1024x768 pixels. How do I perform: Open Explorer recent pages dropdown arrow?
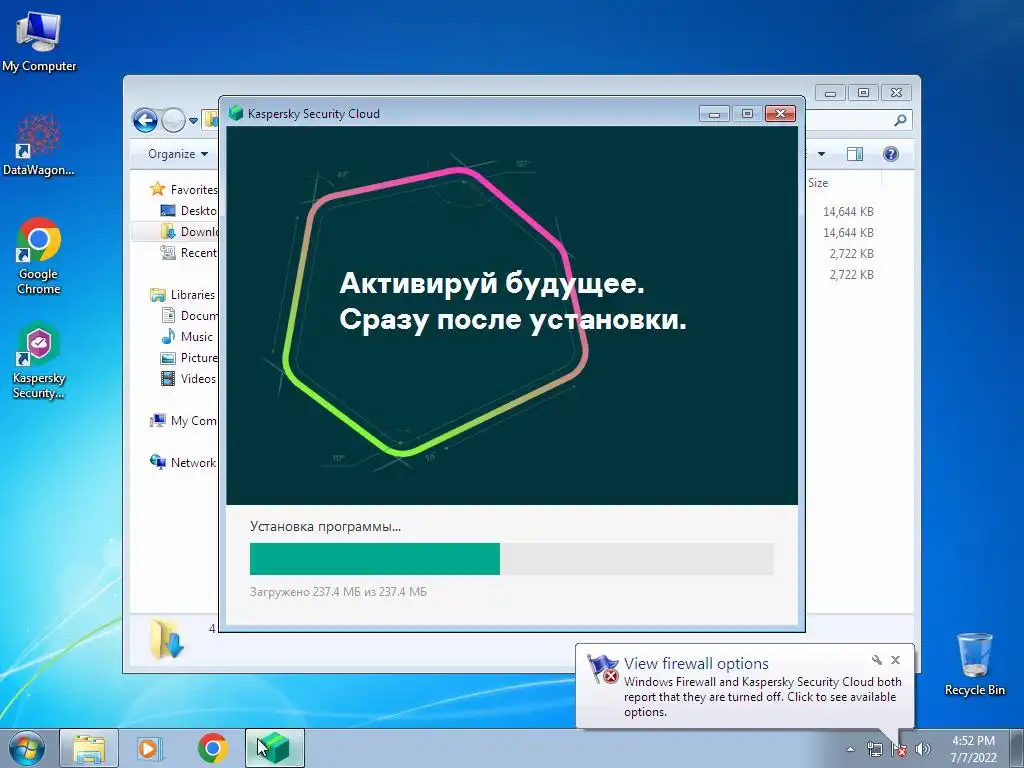(193, 121)
